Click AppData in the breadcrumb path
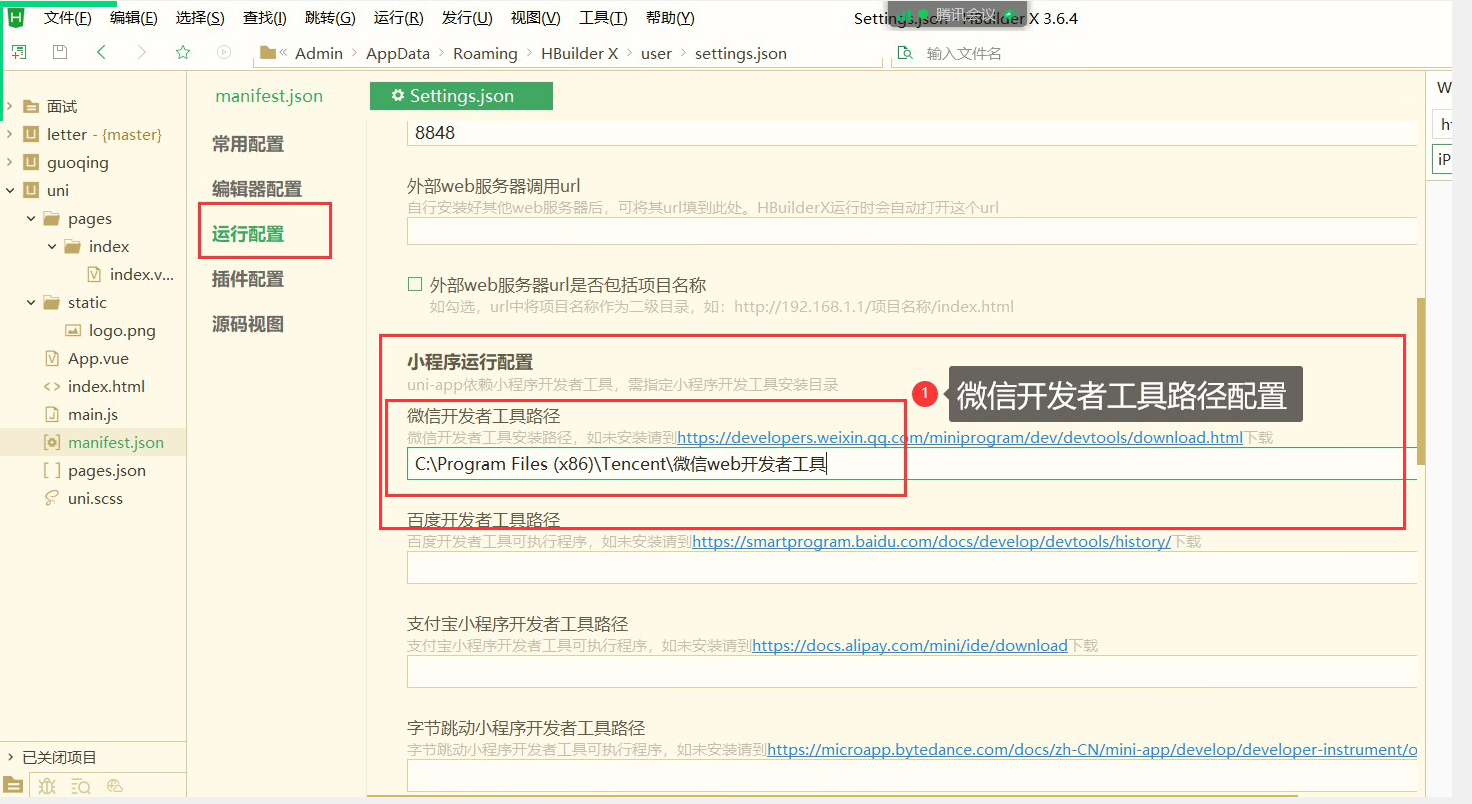The height and width of the screenshot is (804, 1472). click(x=398, y=54)
